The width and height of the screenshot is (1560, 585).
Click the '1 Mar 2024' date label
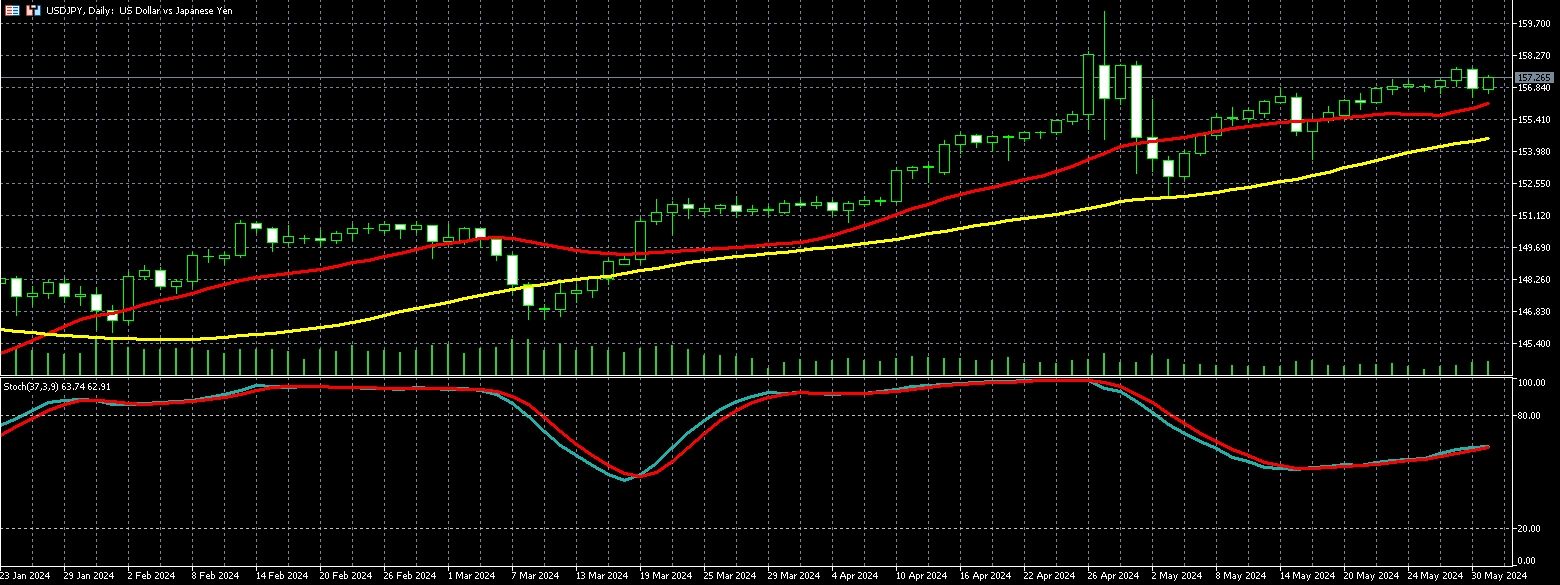[472, 576]
